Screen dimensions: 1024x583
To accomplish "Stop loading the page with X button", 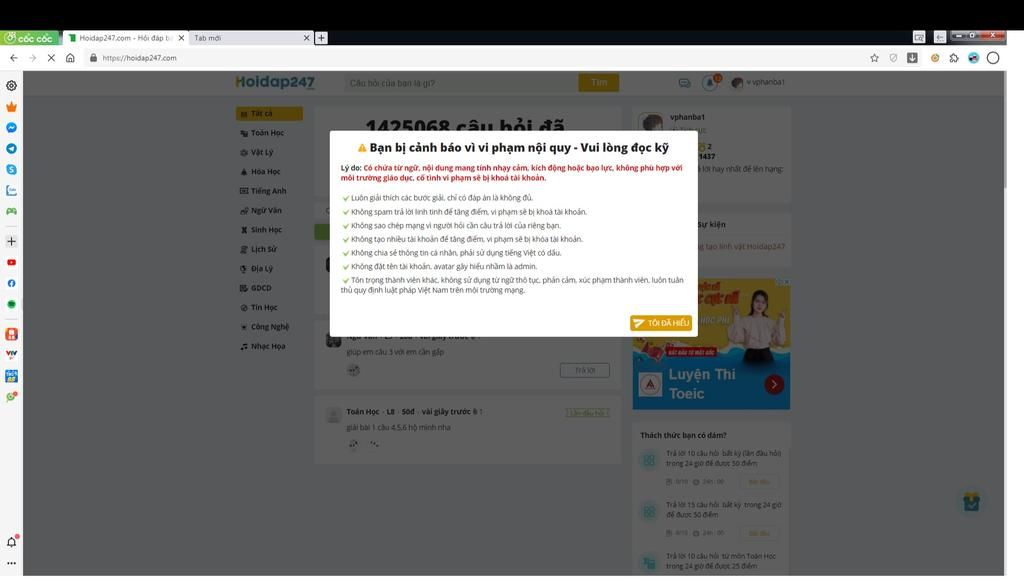I will click(51, 57).
